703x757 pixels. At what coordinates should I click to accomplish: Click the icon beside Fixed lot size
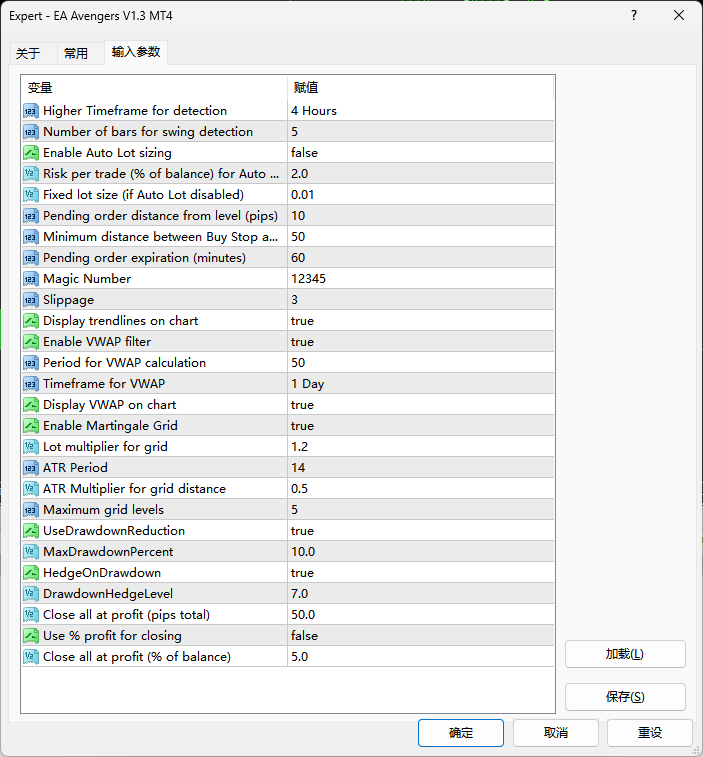coord(30,195)
